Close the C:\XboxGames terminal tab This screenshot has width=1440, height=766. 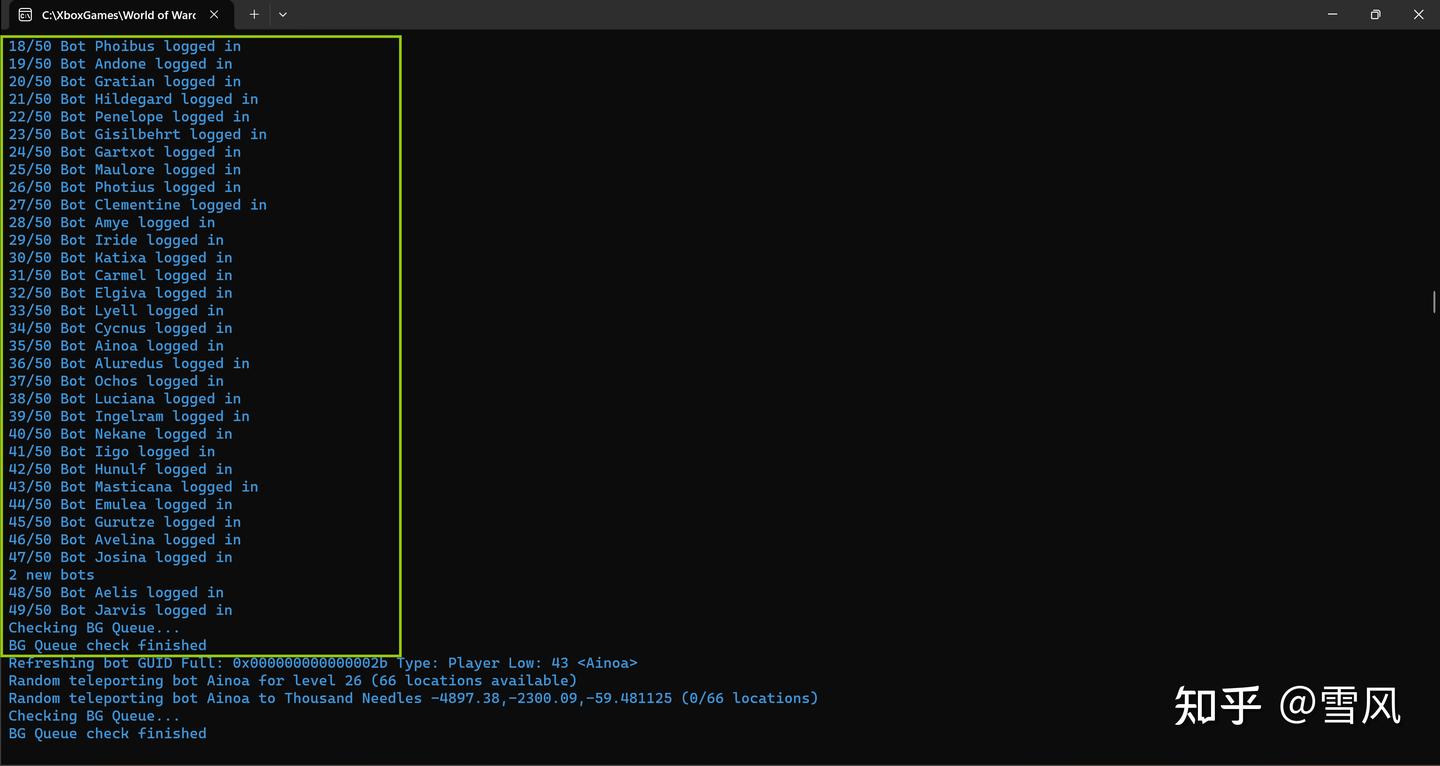[213, 15]
